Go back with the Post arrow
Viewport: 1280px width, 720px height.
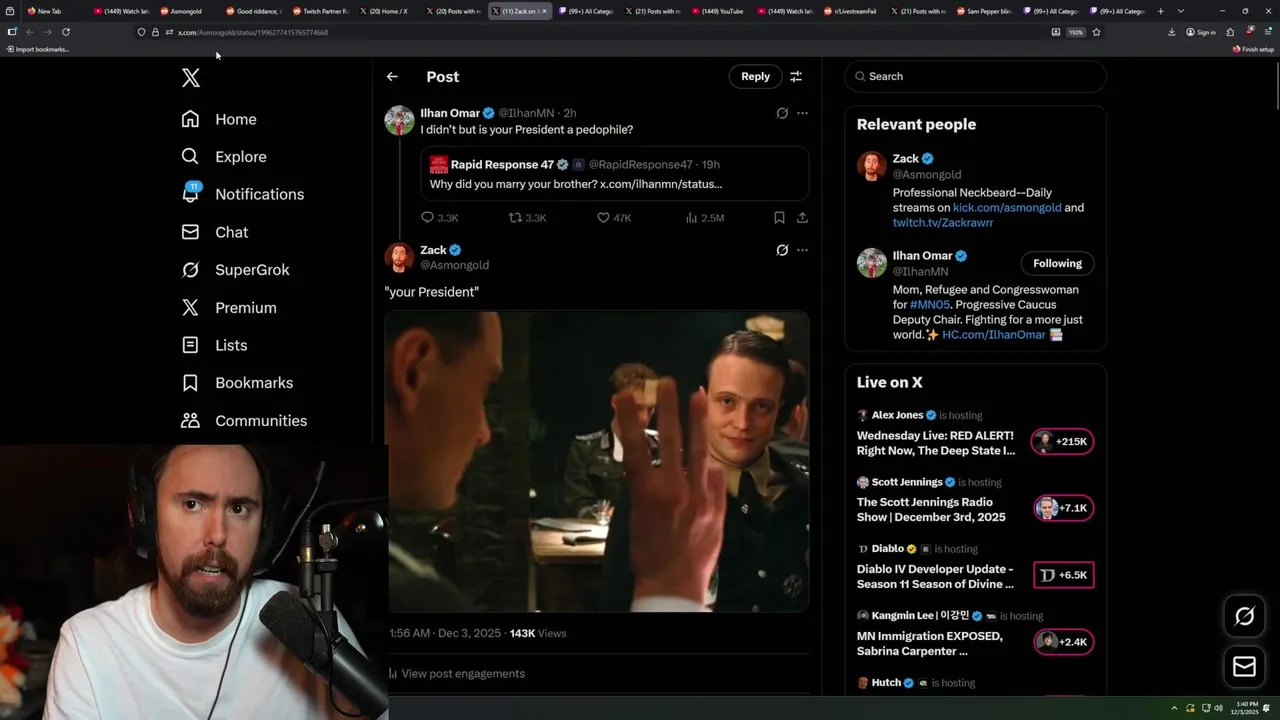392,77
